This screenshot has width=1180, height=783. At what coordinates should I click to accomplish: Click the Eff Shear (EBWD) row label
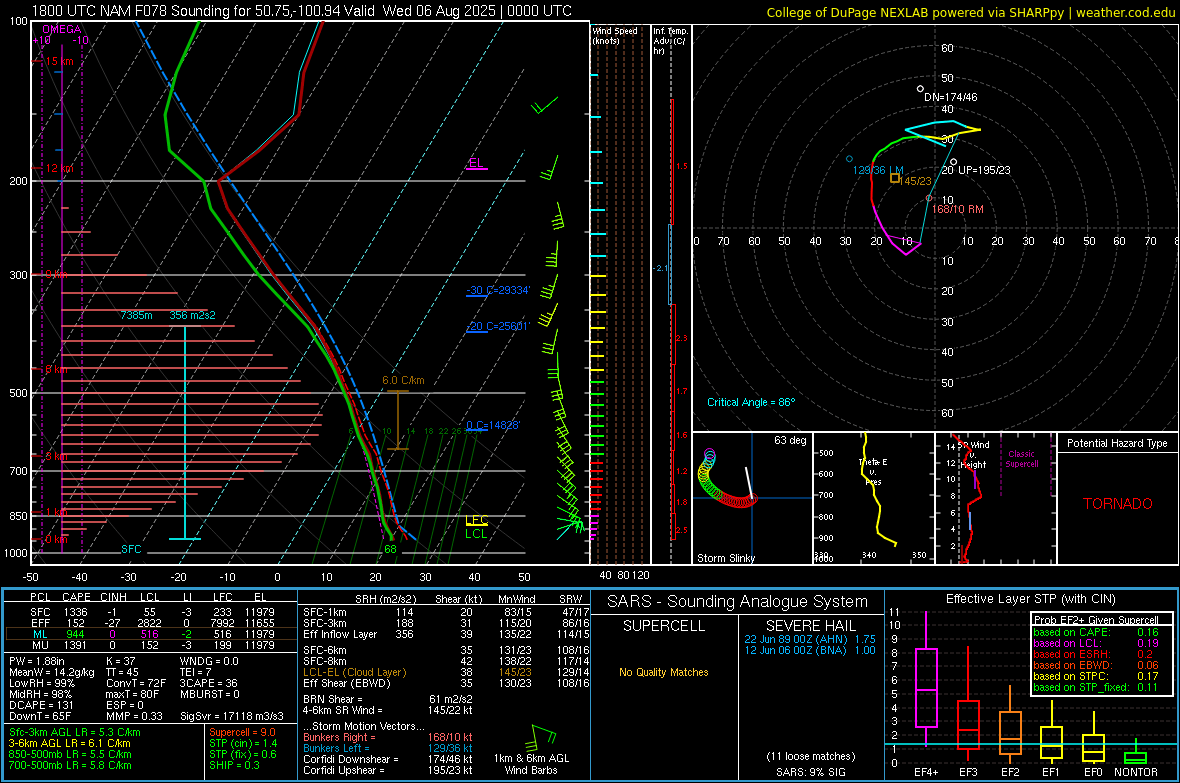click(x=347, y=683)
